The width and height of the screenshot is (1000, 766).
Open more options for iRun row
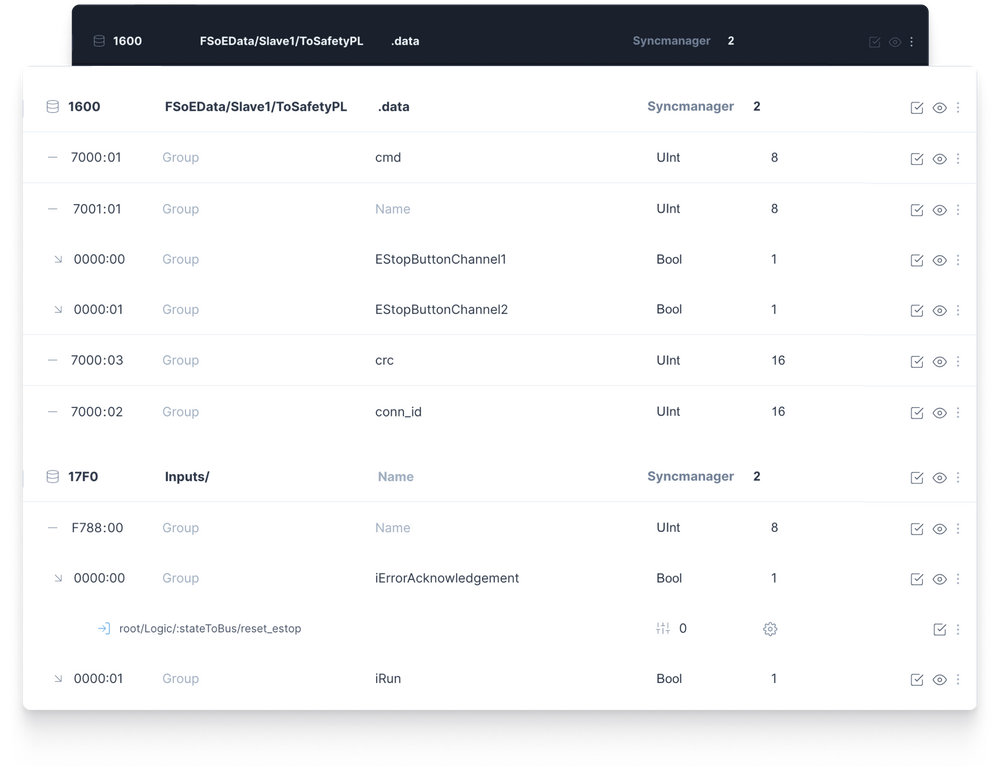(958, 680)
